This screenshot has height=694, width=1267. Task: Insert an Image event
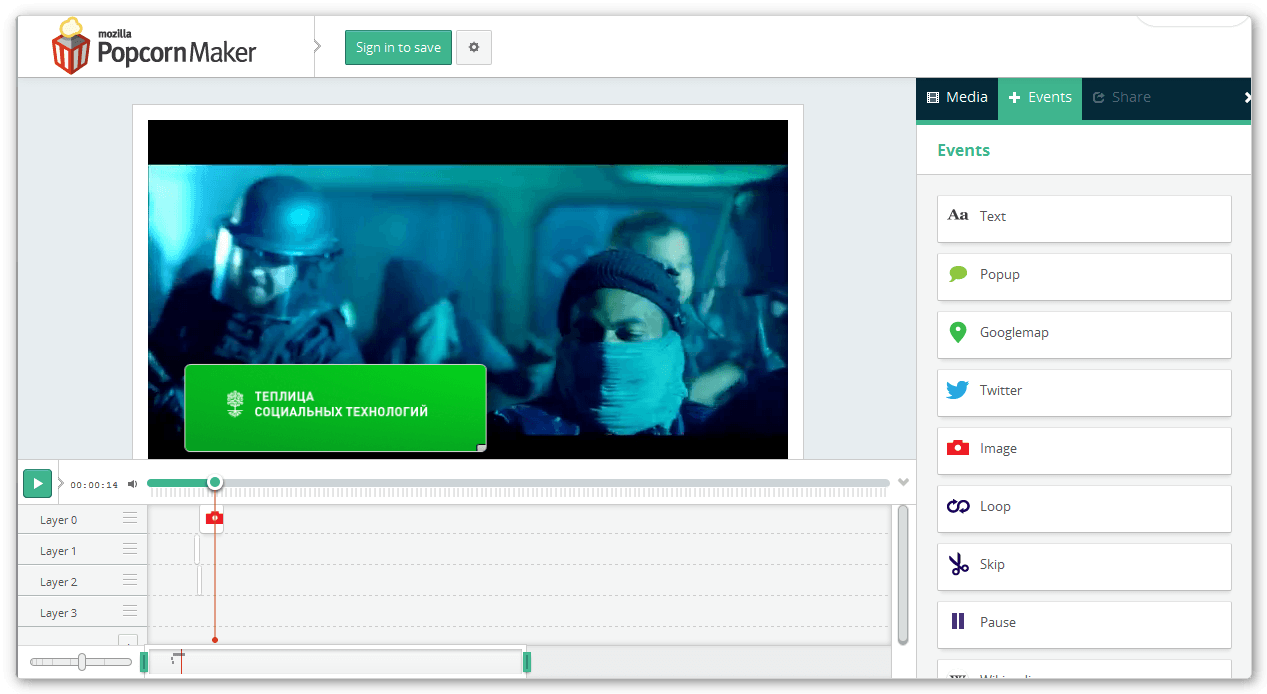[x=1083, y=449]
